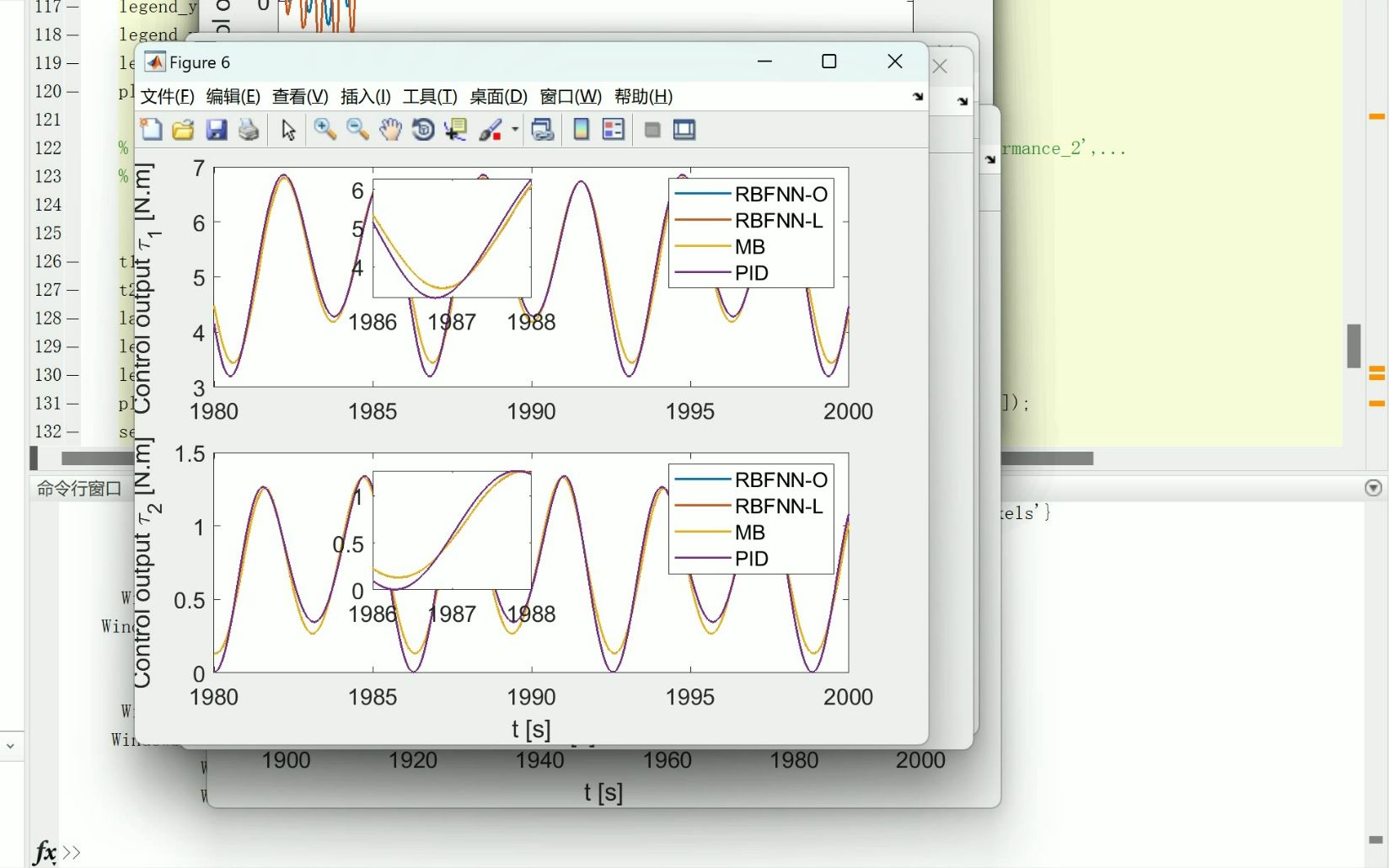Click the line 126 breakpoint dash
This screenshot has width=1389, height=868.
(x=72, y=261)
